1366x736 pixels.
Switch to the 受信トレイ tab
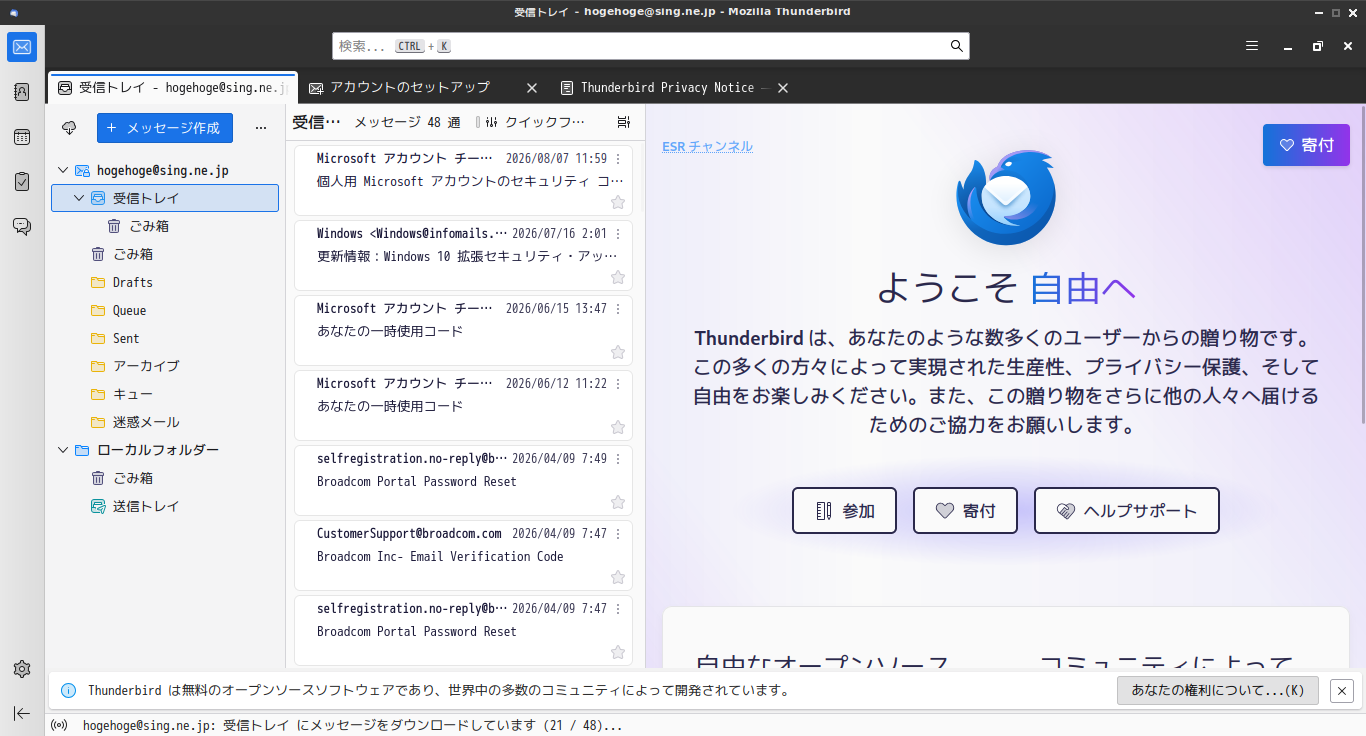(x=173, y=88)
